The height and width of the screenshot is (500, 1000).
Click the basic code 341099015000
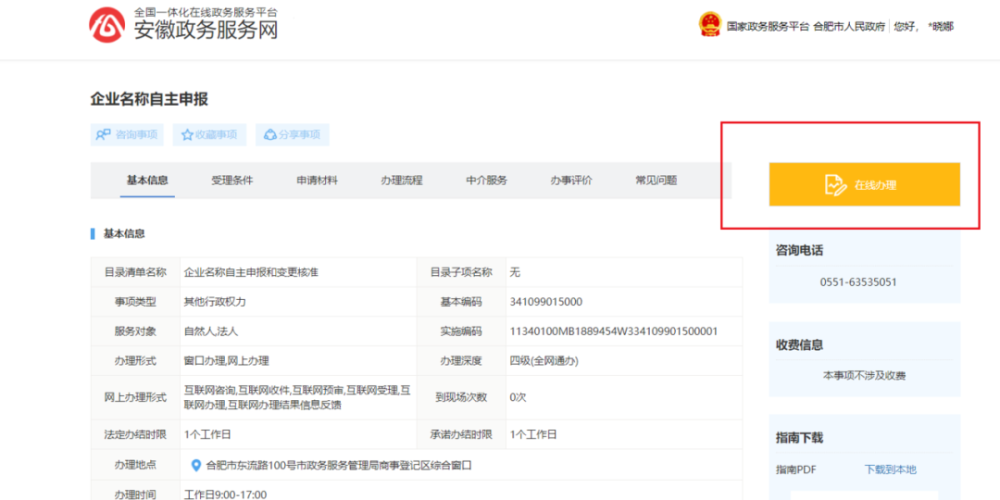coord(546,302)
